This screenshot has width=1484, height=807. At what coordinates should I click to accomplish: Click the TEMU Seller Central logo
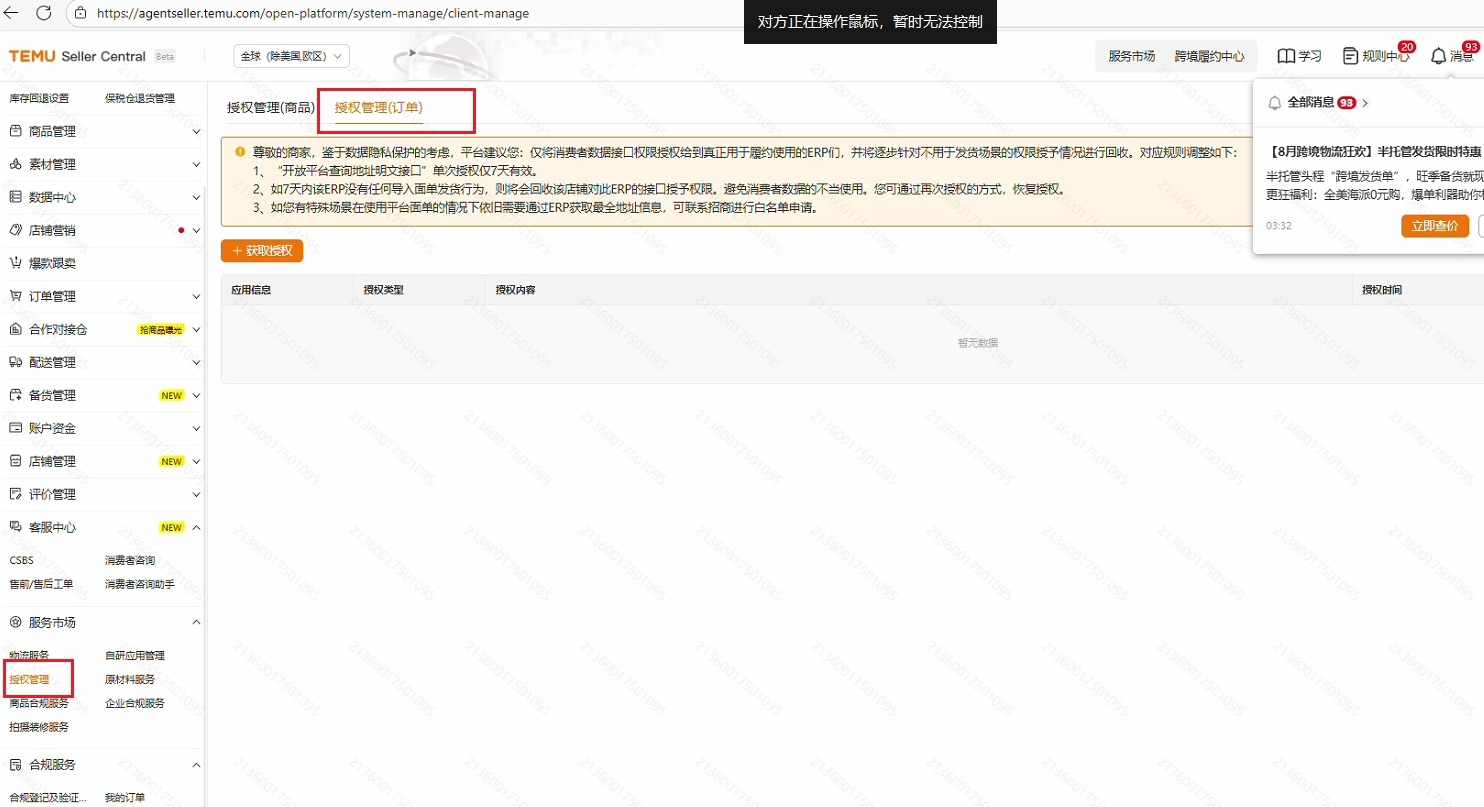pyautogui.click(x=78, y=56)
